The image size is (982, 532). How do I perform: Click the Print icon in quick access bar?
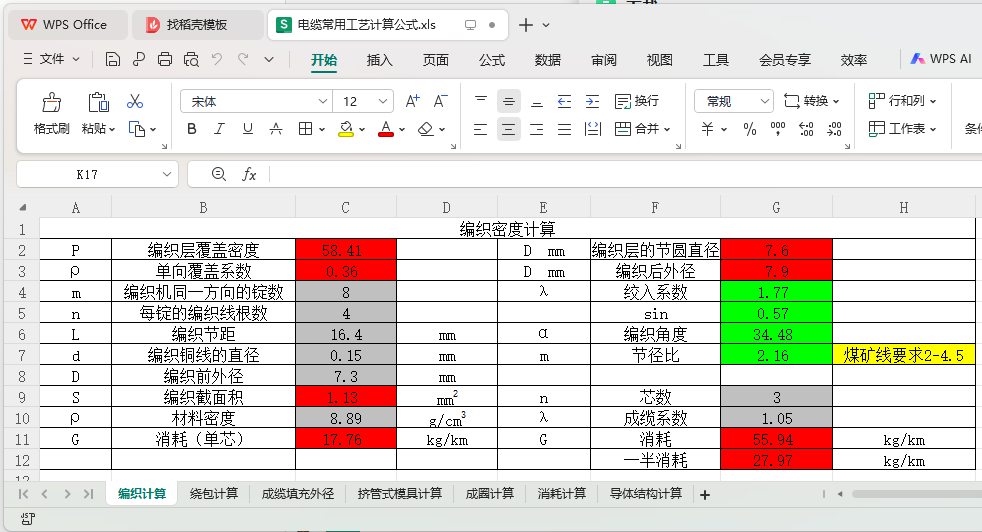[165, 60]
